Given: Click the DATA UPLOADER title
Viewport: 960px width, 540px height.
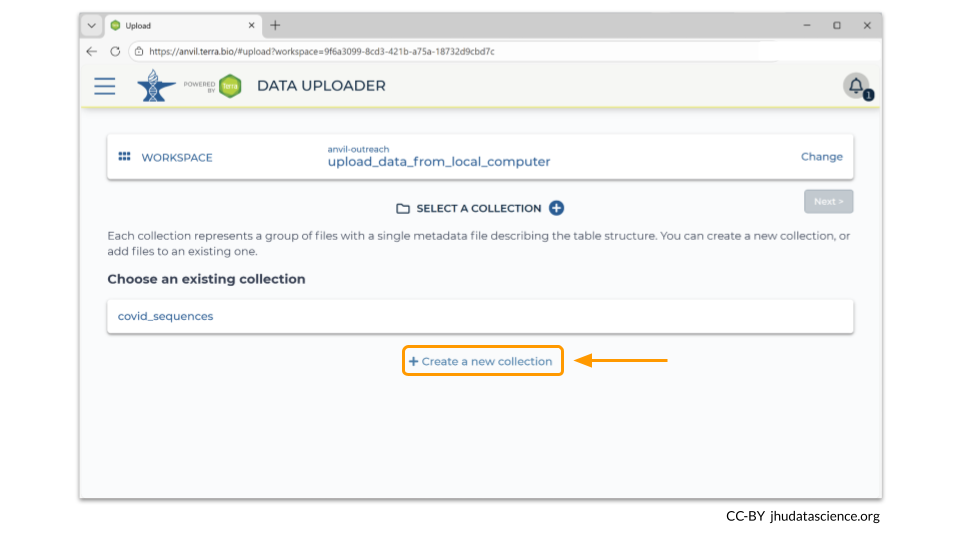Looking at the screenshot, I should (321, 86).
